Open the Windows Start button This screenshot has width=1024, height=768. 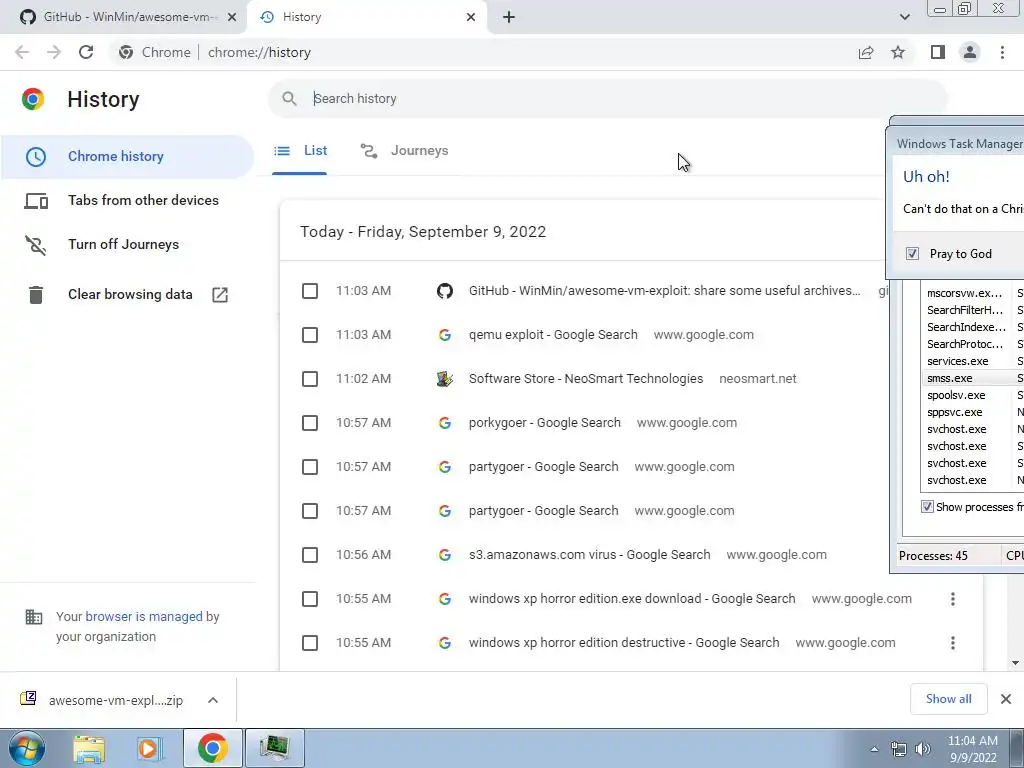27,748
